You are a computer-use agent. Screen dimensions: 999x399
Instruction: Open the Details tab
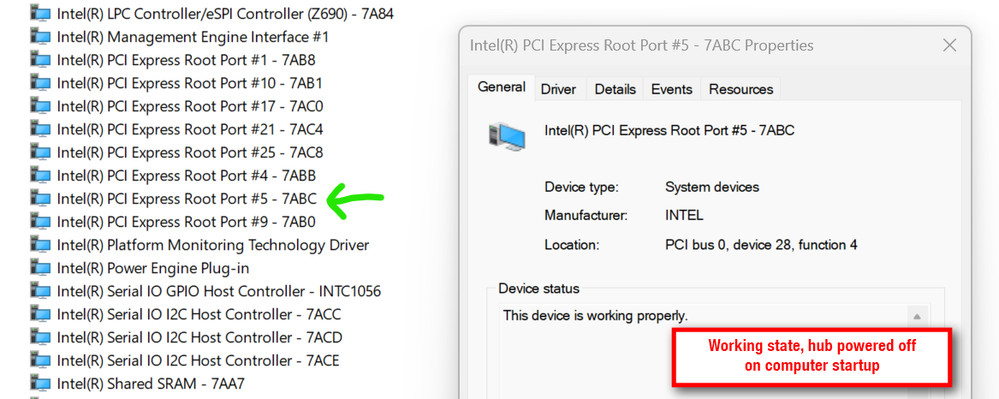615,89
